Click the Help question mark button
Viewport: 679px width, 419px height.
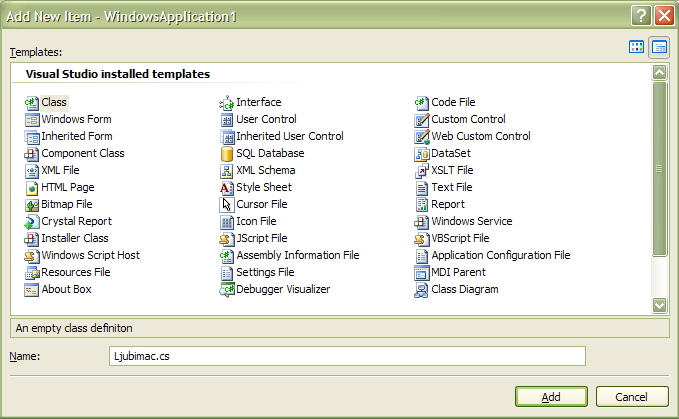tap(641, 15)
